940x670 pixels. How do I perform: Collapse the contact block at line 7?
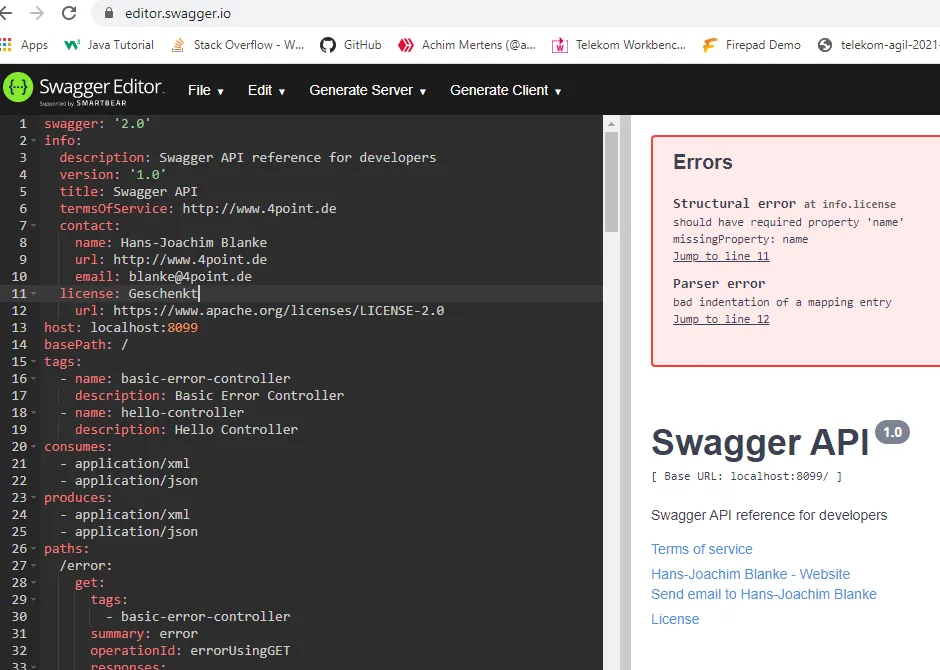[34, 225]
